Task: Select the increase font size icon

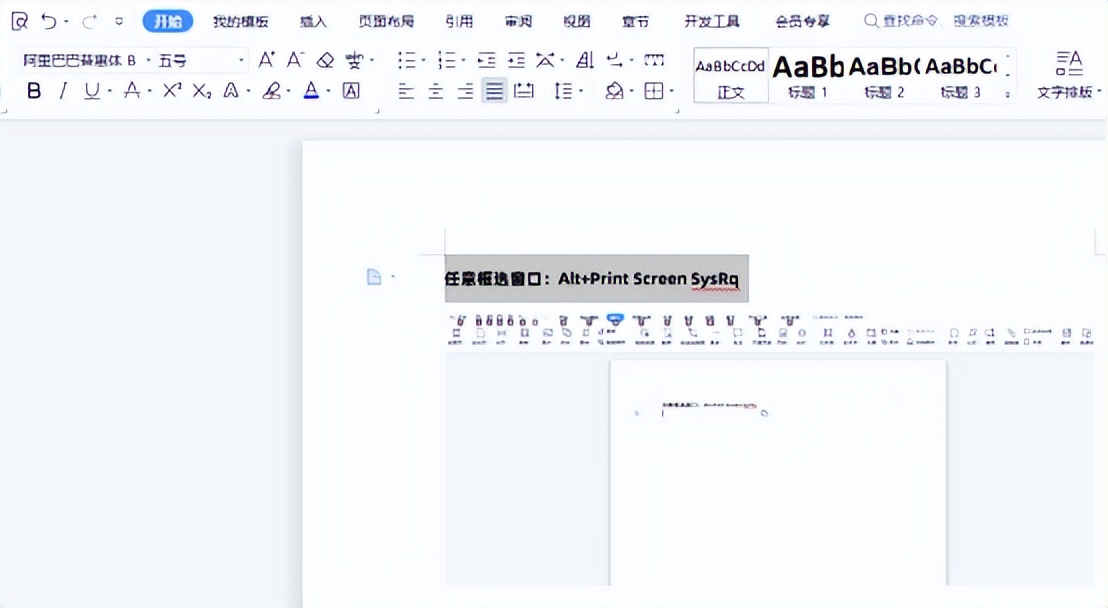Action: tap(267, 60)
